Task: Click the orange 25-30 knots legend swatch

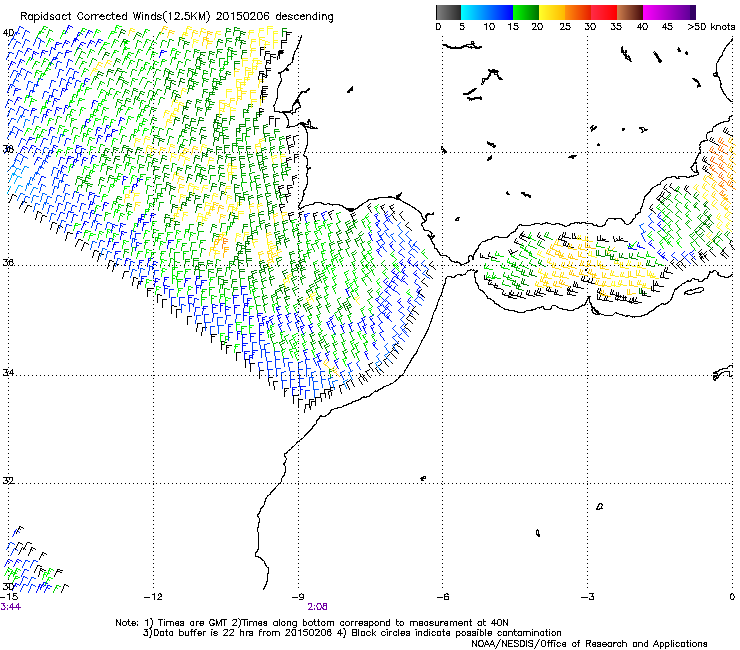Action: pyautogui.click(x=578, y=12)
